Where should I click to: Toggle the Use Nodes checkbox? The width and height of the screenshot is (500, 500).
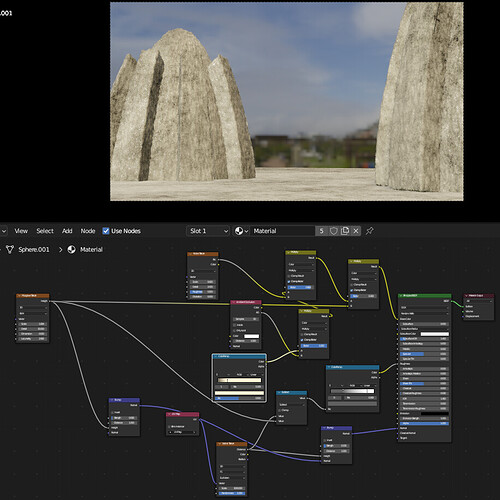[106, 231]
